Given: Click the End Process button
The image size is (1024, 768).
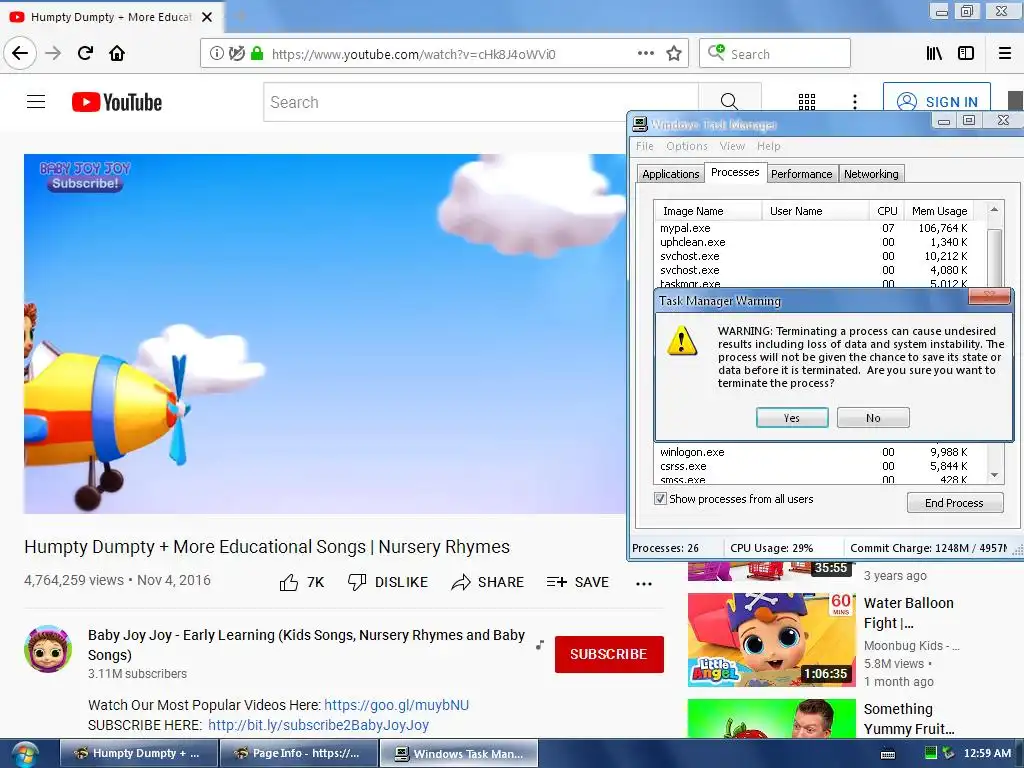Looking at the screenshot, I should pyautogui.click(x=954, y=503).
